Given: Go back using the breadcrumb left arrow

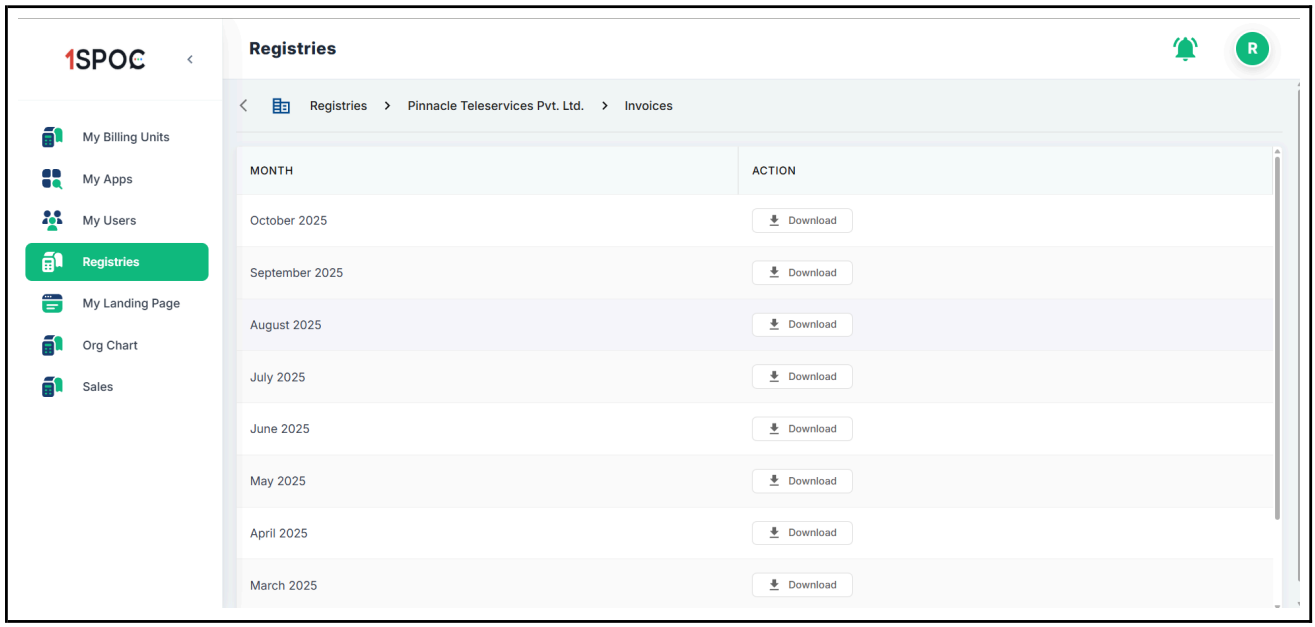Looking at the screenshot, I should click(x=244, y=106).
